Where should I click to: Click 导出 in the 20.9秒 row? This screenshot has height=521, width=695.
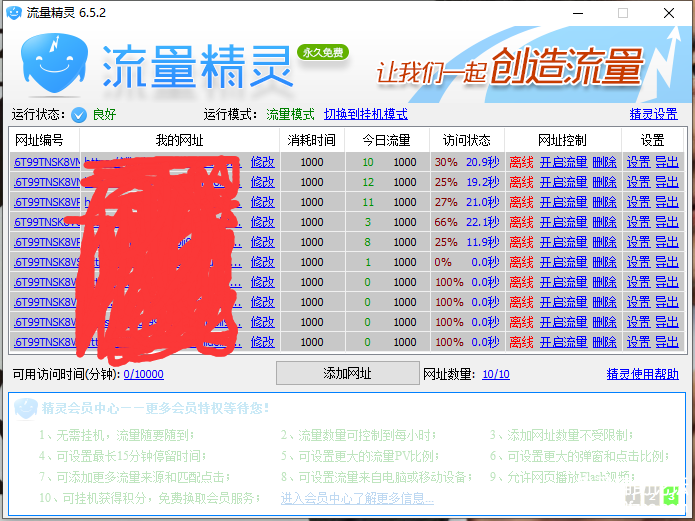(x=667, y=162)
